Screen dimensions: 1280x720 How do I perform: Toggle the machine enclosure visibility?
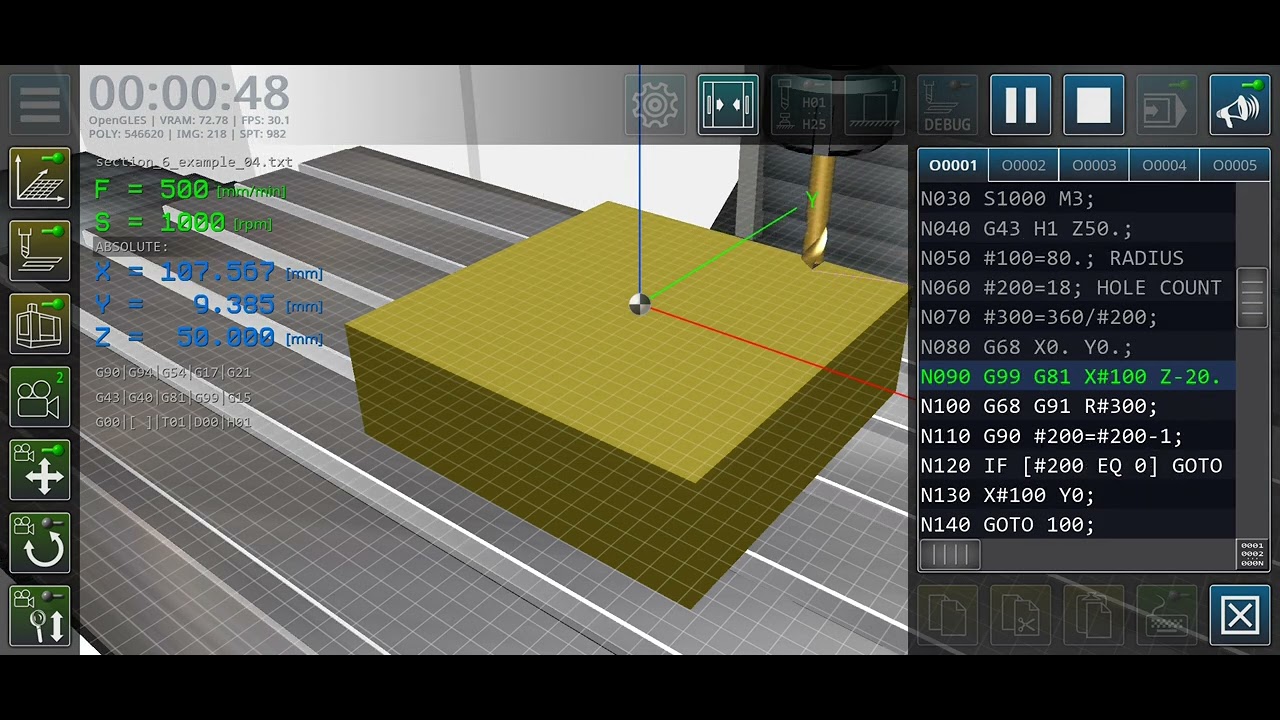point(40,324)
